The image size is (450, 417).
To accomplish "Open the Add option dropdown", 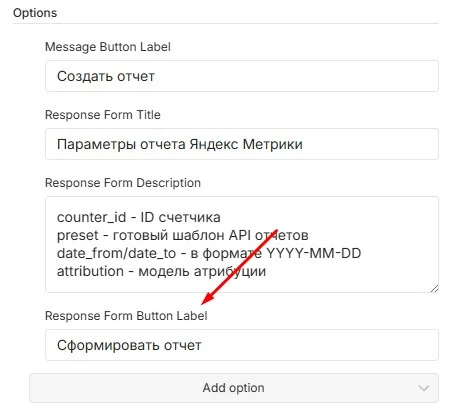I will [x=234, y=388].
